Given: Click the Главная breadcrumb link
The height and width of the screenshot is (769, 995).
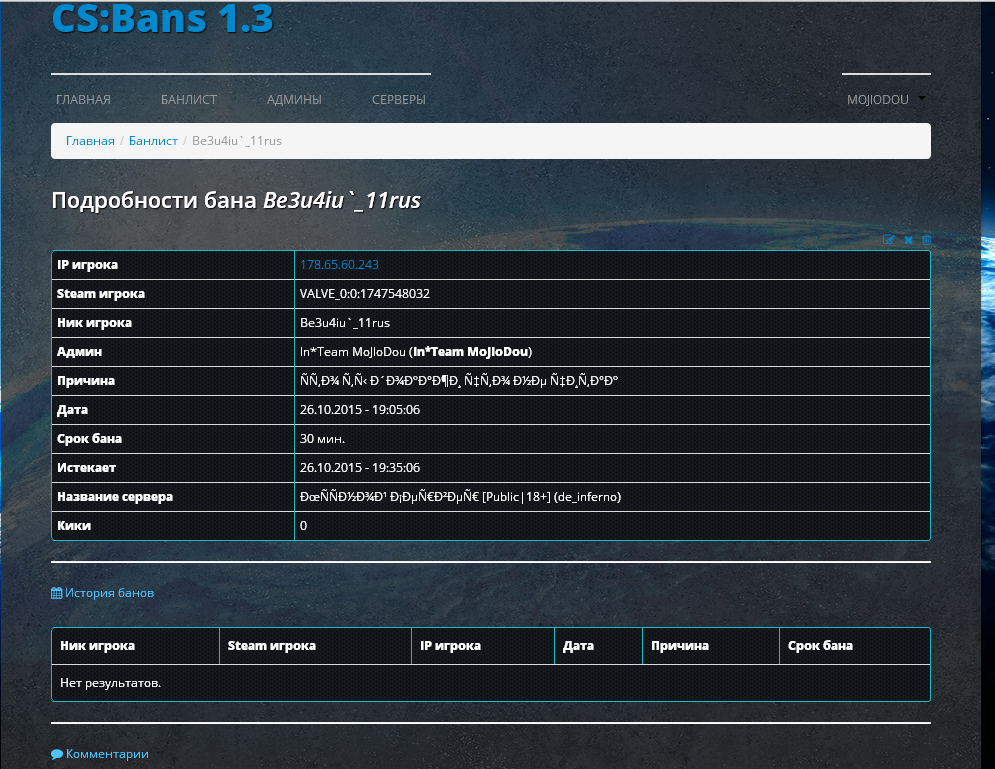Looking at the screenshot, I should pos(90,141).
